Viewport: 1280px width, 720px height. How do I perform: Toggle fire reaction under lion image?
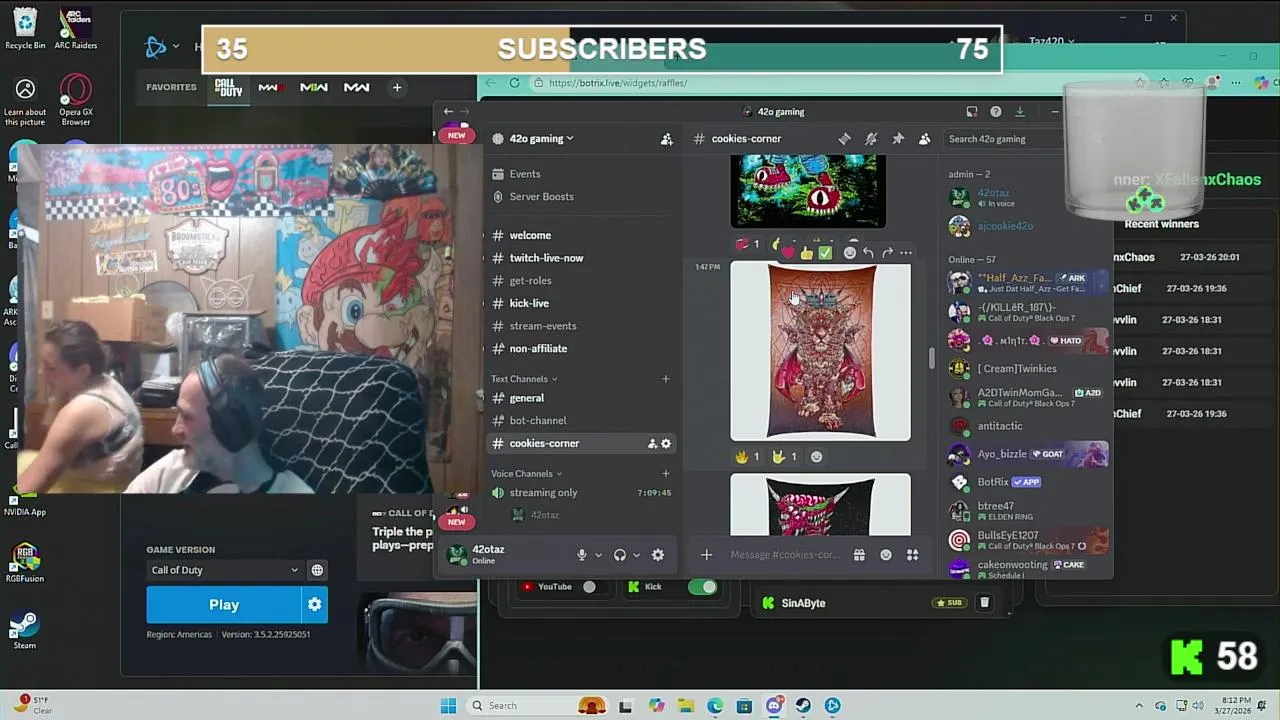click(x=749, y=457)
